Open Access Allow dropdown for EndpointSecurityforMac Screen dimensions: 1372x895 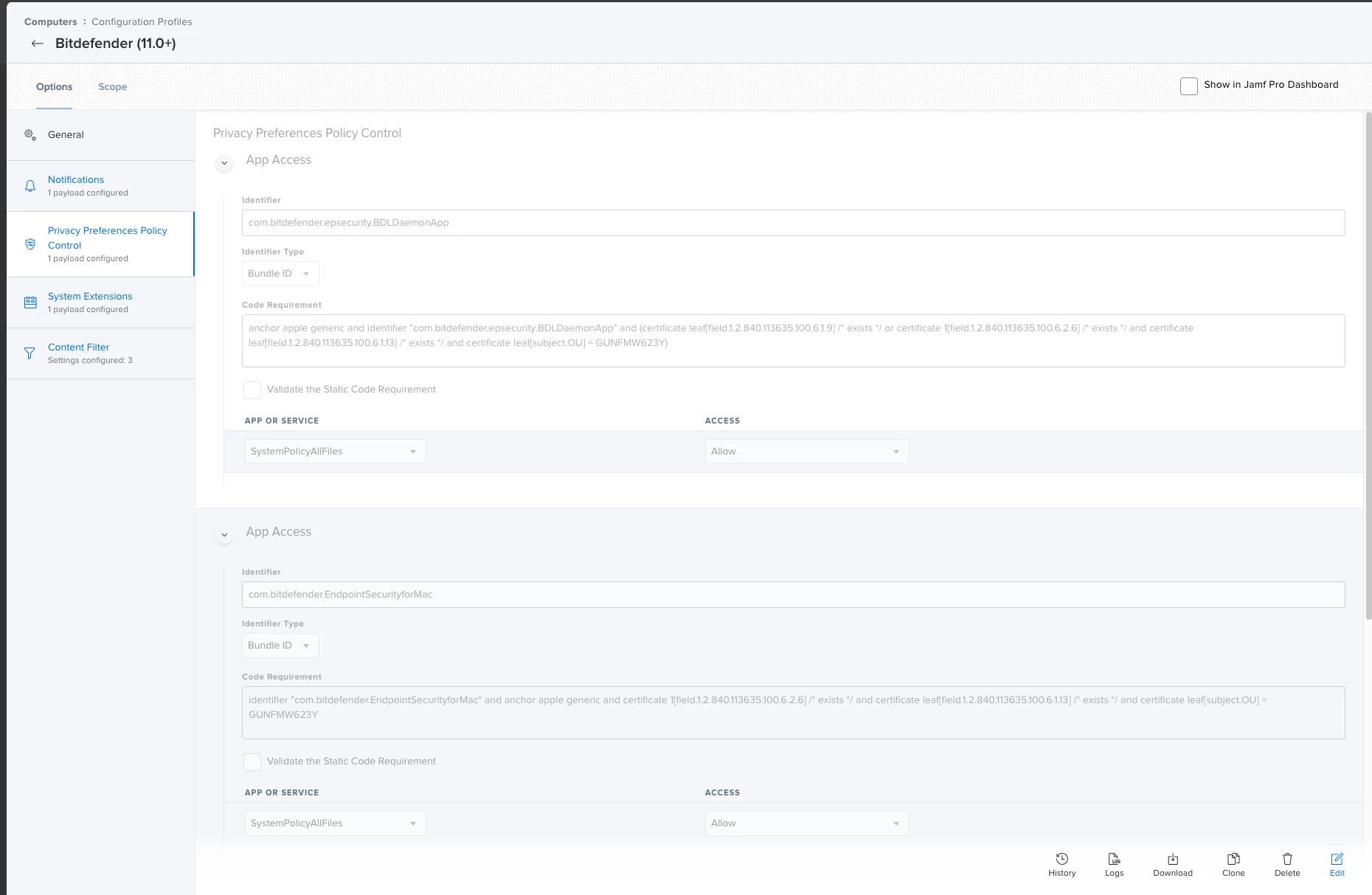pos(807,823)
